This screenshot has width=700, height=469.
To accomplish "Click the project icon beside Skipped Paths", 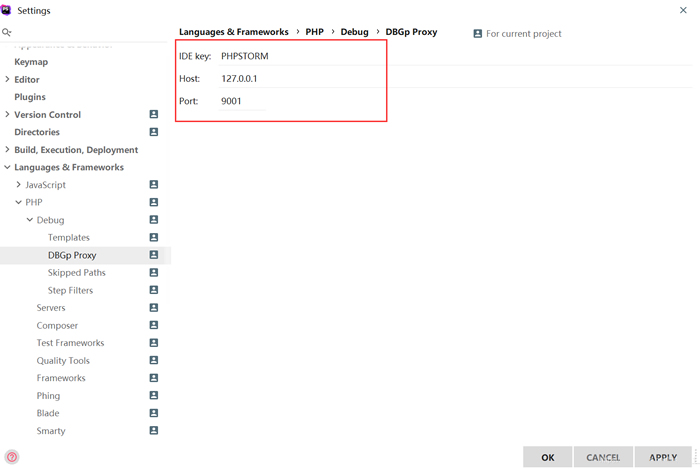I will [x=154, y=272].
